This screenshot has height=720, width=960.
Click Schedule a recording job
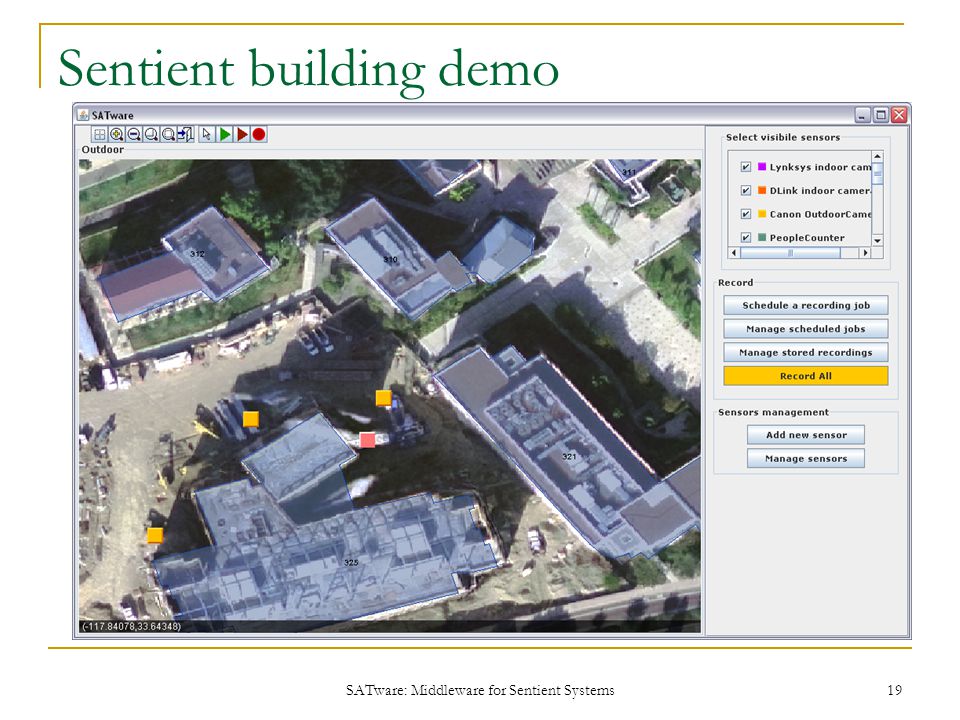pyautogui.click(x=806, y=305)
